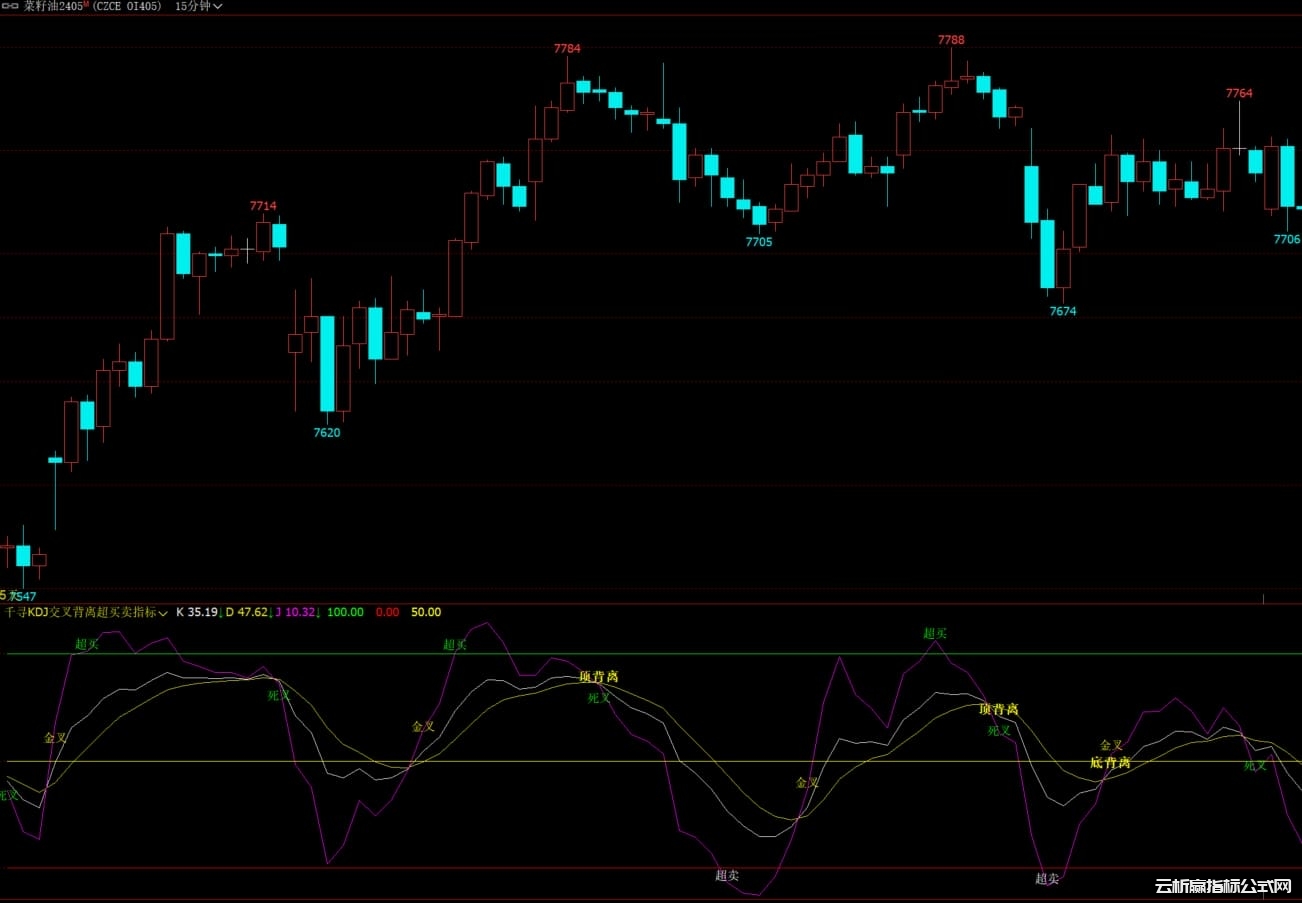Open the 云析赢指标公式网 watermark link
The height and width of the screenshot is (903, 1302).
tap(1224, 886)
